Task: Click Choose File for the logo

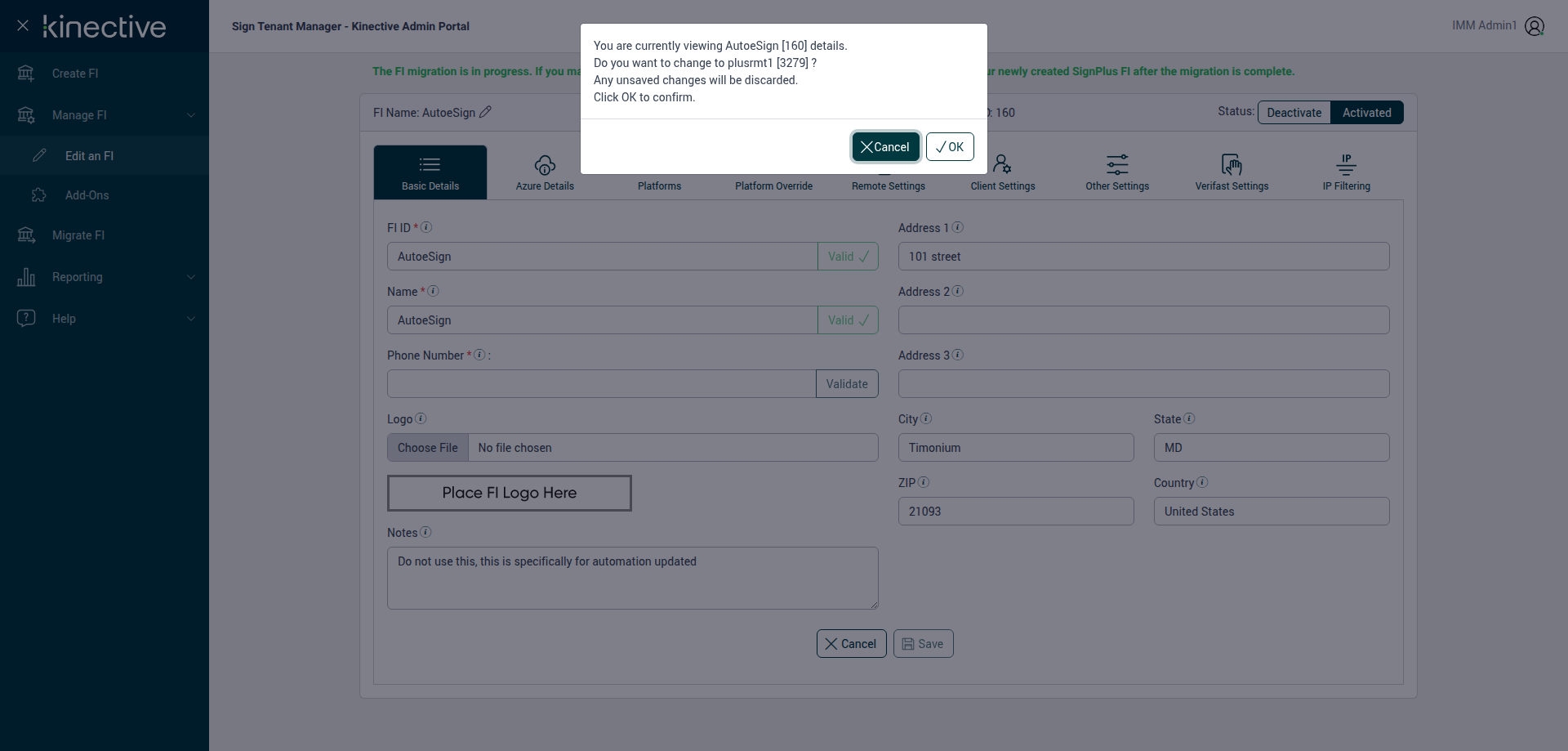Action: [428, 448]
